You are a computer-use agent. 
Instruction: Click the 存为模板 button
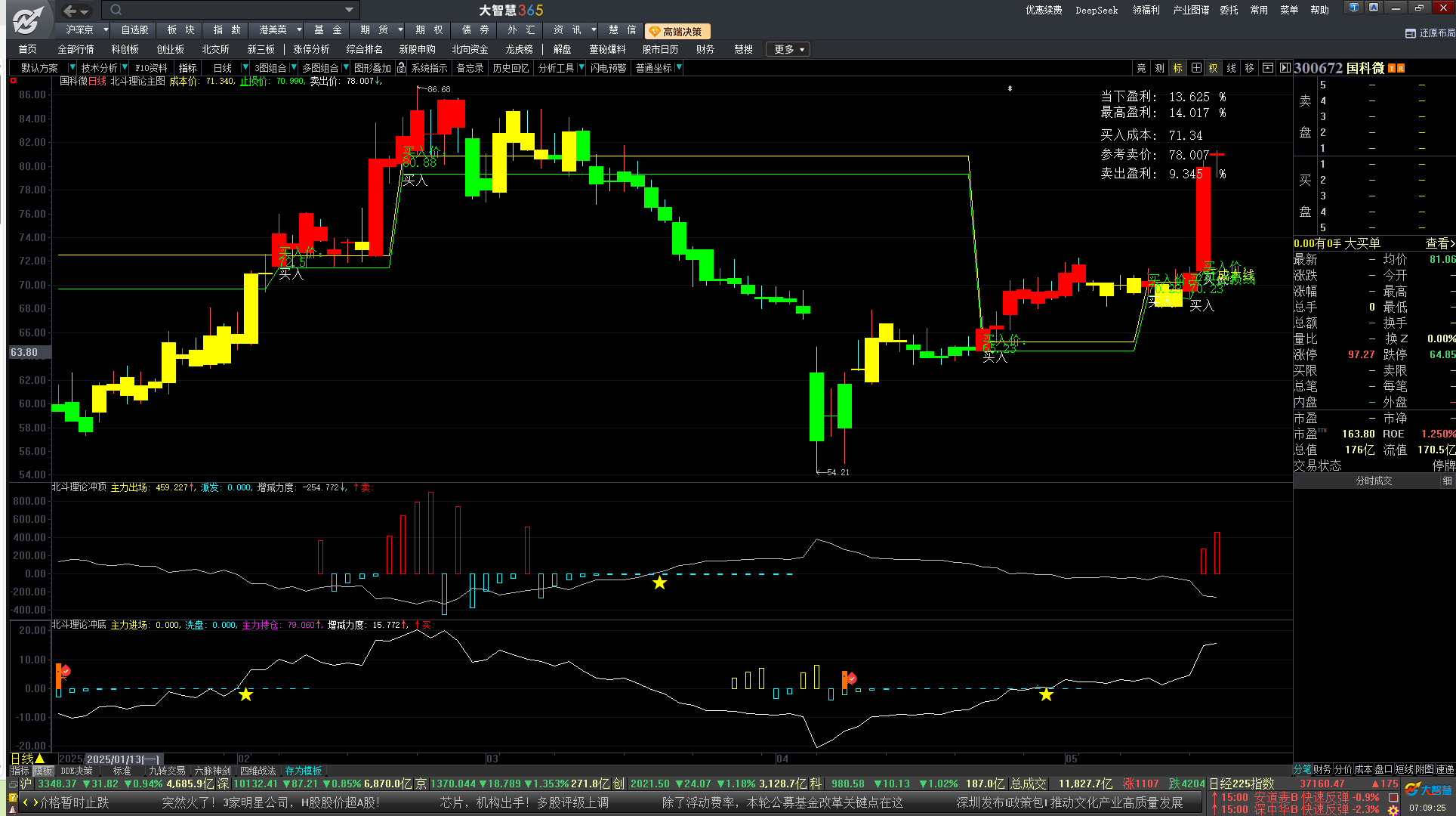click(303, 771)
